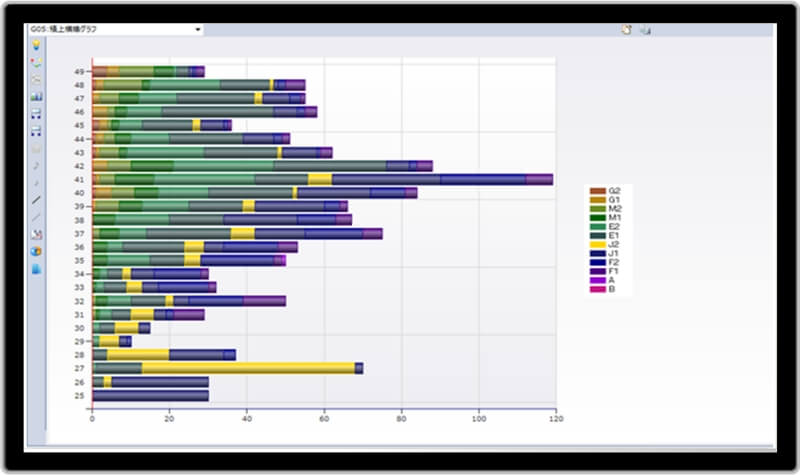Screen dimensions: 800x475
Task: Click the second icon at top-right toolbar
Action: click(x=645, y=30)
